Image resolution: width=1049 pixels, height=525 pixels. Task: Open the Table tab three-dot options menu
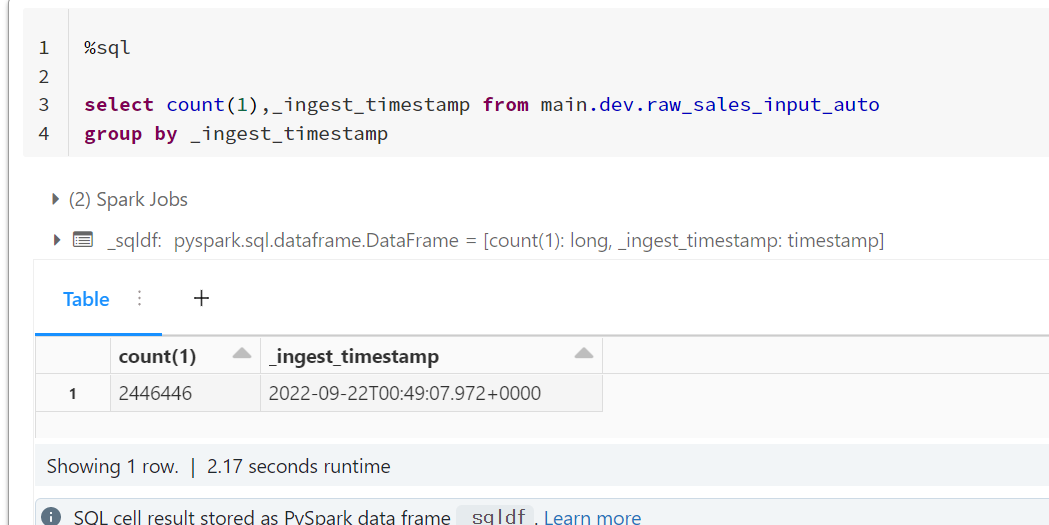coord(139,298)
